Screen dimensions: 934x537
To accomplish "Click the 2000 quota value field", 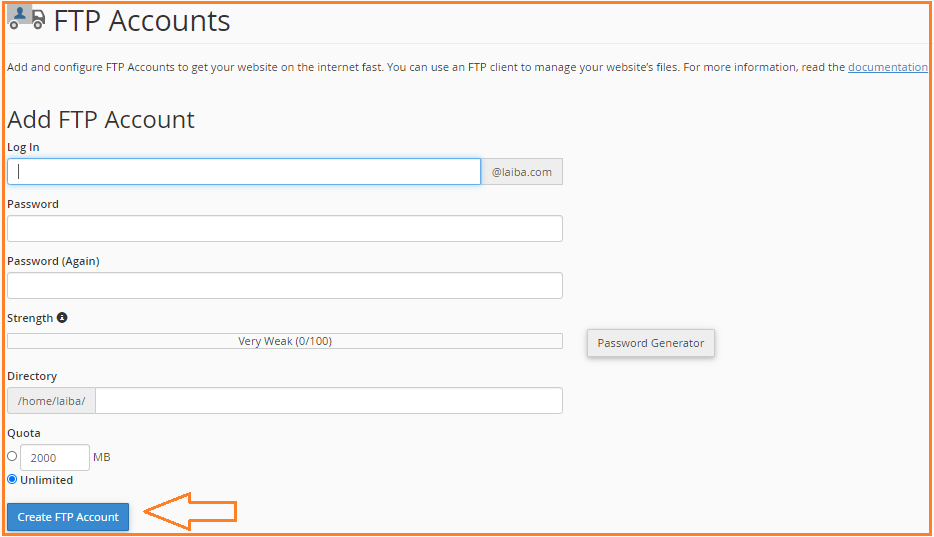I will pyautogui.click(x=55, y=457).
